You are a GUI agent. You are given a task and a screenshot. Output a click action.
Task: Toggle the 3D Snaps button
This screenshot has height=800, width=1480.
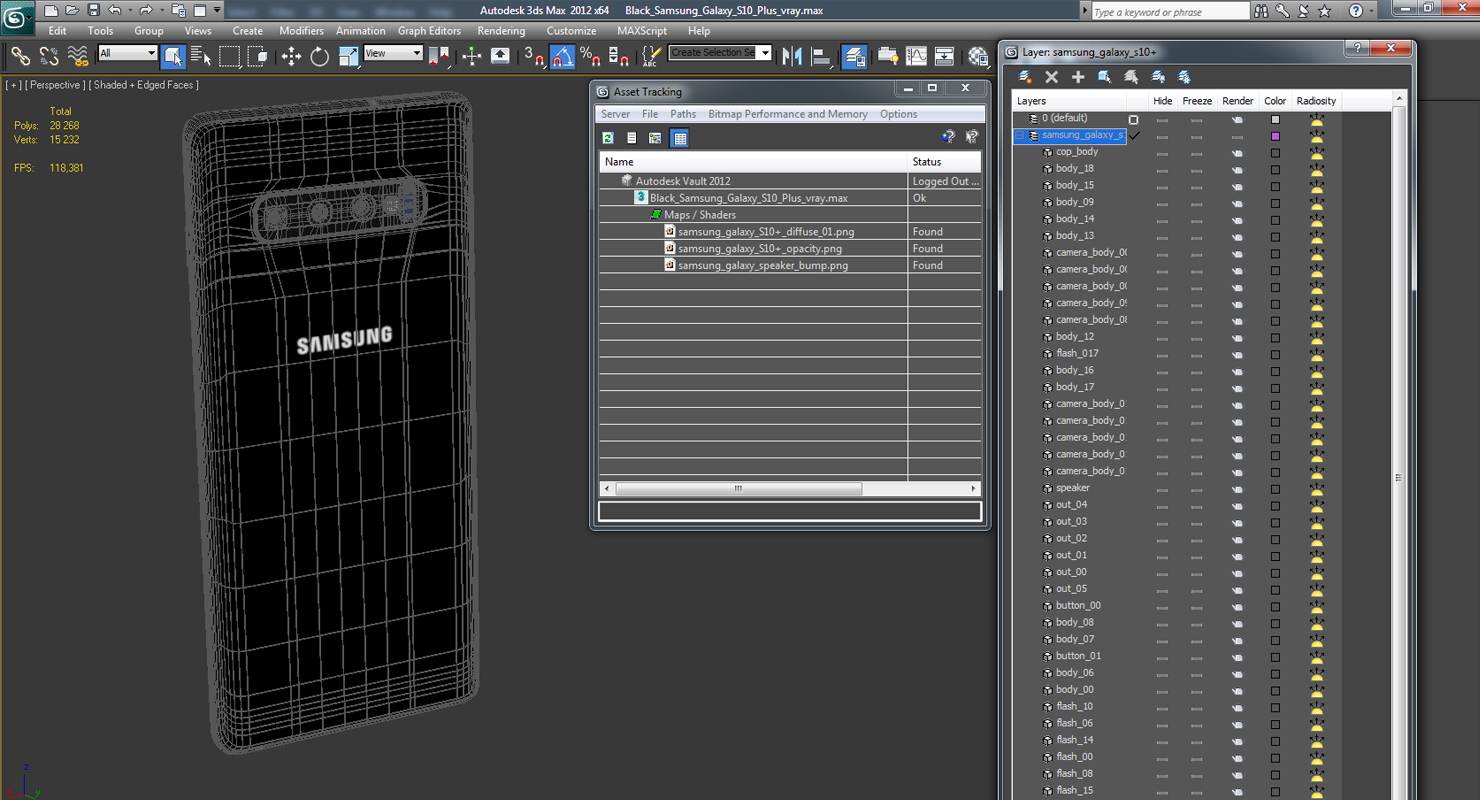(534, 56)
